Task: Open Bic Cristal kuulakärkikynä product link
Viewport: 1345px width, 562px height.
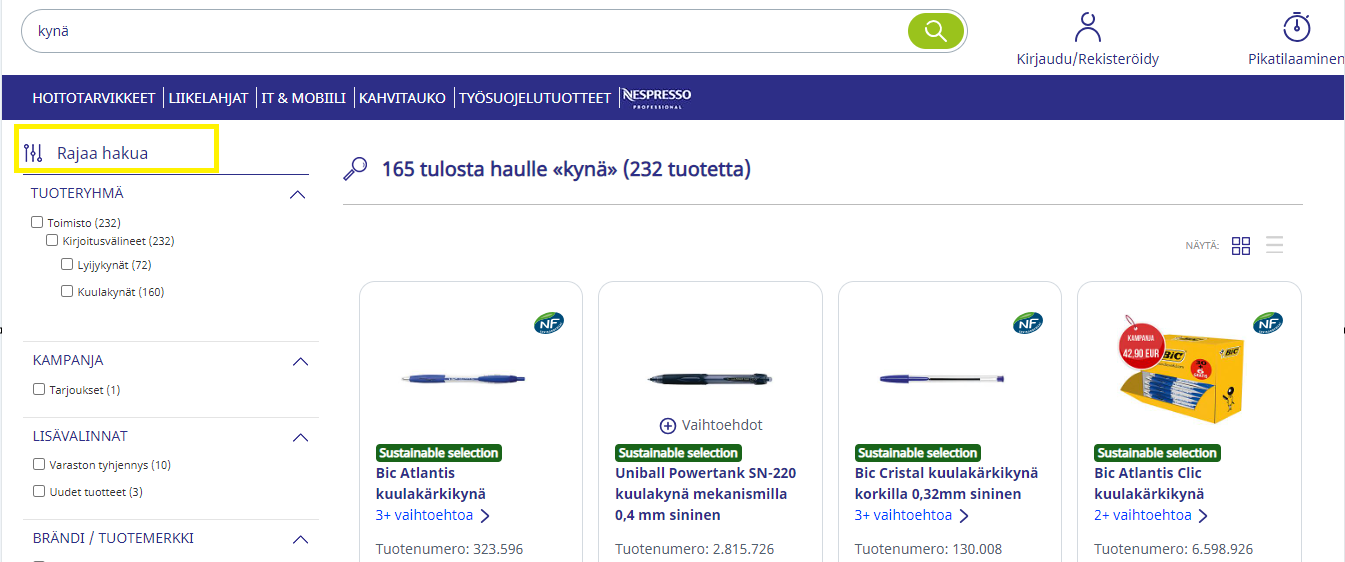Action: tap(946, 483)
